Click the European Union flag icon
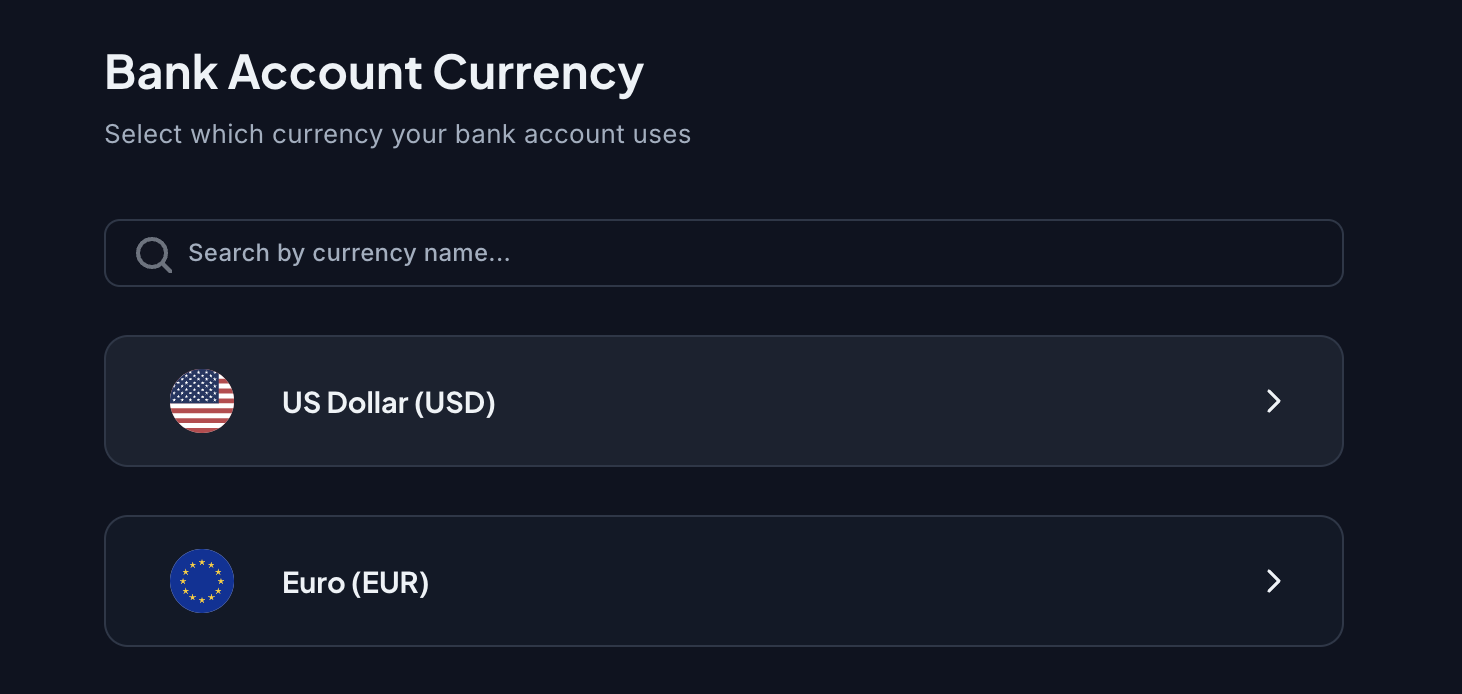 tap(202, 581)
